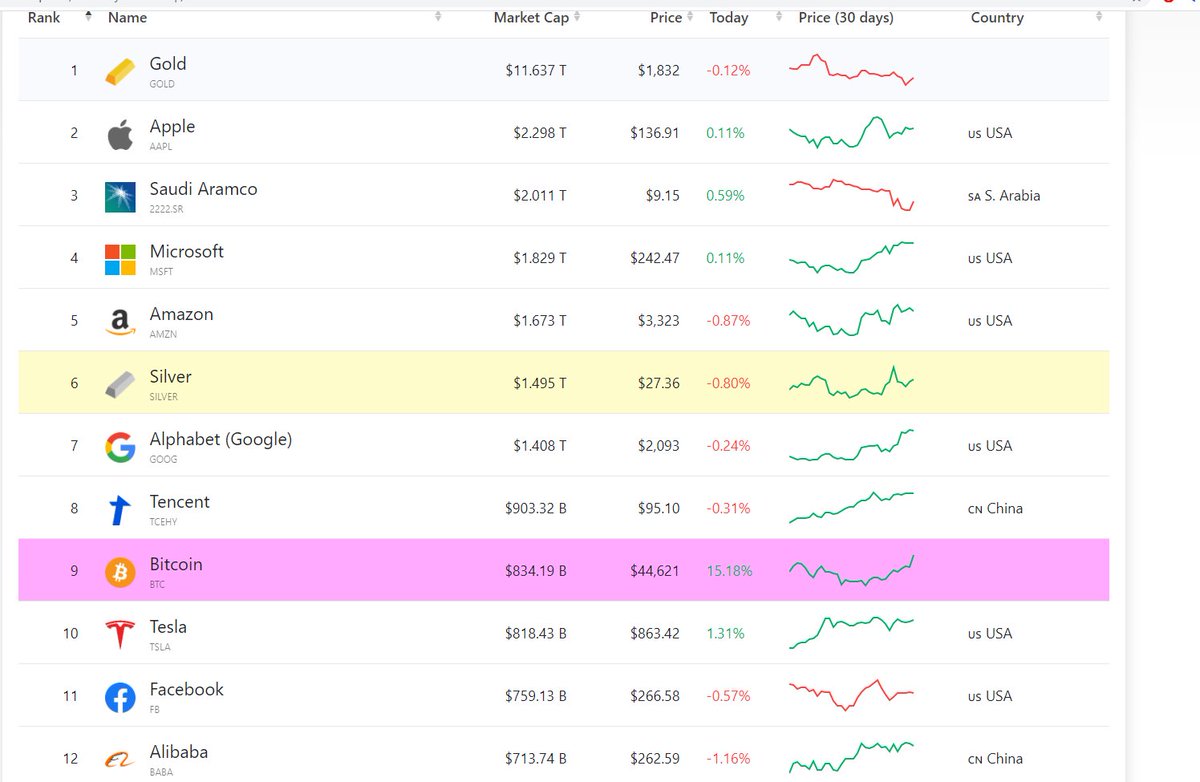Sort by Name column arrows
This screenshot has width=1200, height=782.
(438, 17)
